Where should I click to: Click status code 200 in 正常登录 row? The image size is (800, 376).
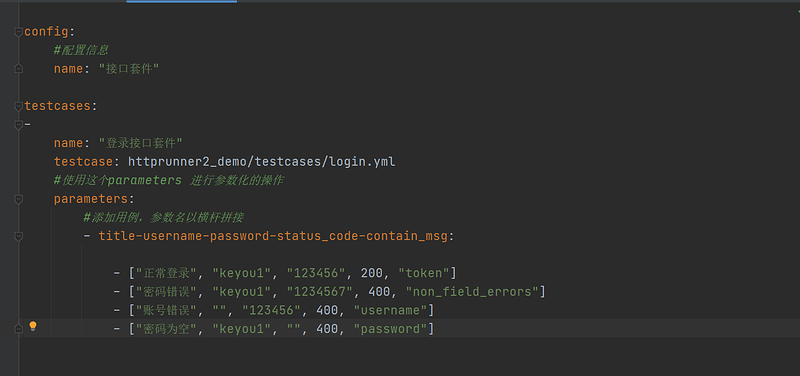[371, 273]
